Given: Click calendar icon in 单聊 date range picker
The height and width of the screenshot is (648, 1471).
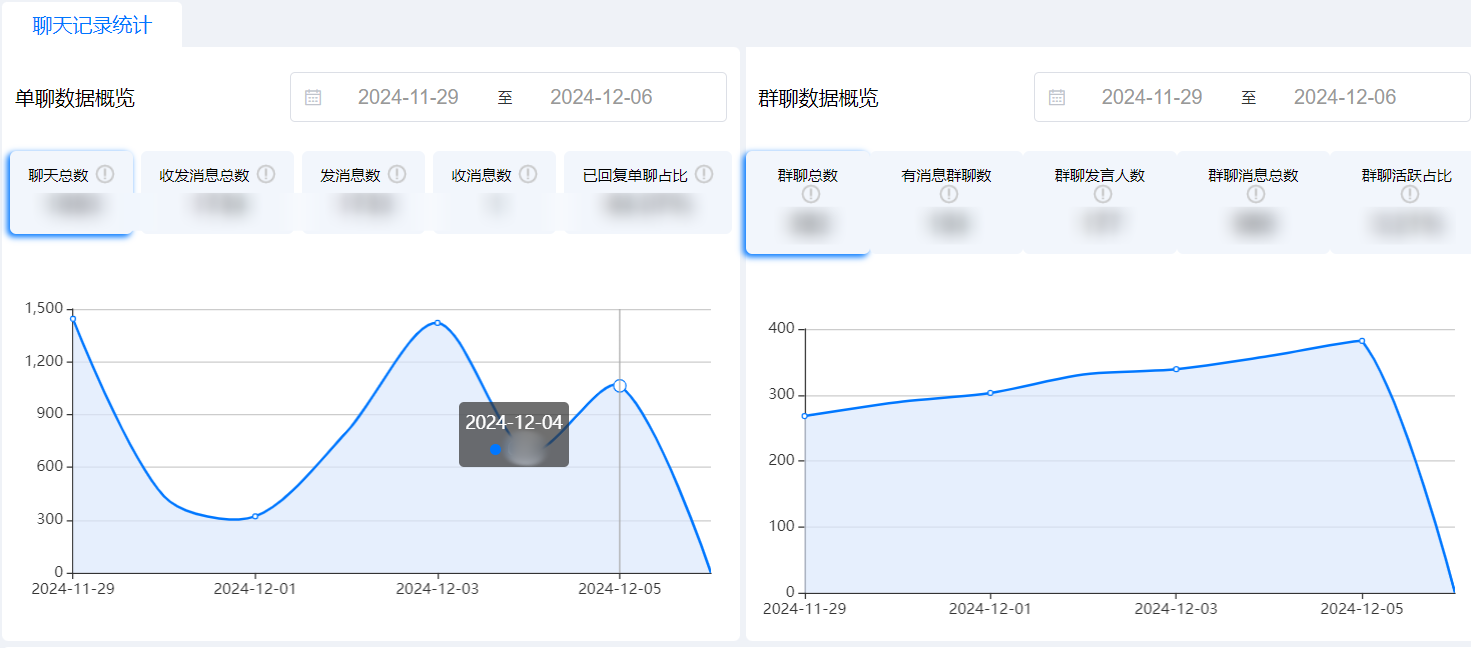Looking at the screenshot, I should coord(313,97).
